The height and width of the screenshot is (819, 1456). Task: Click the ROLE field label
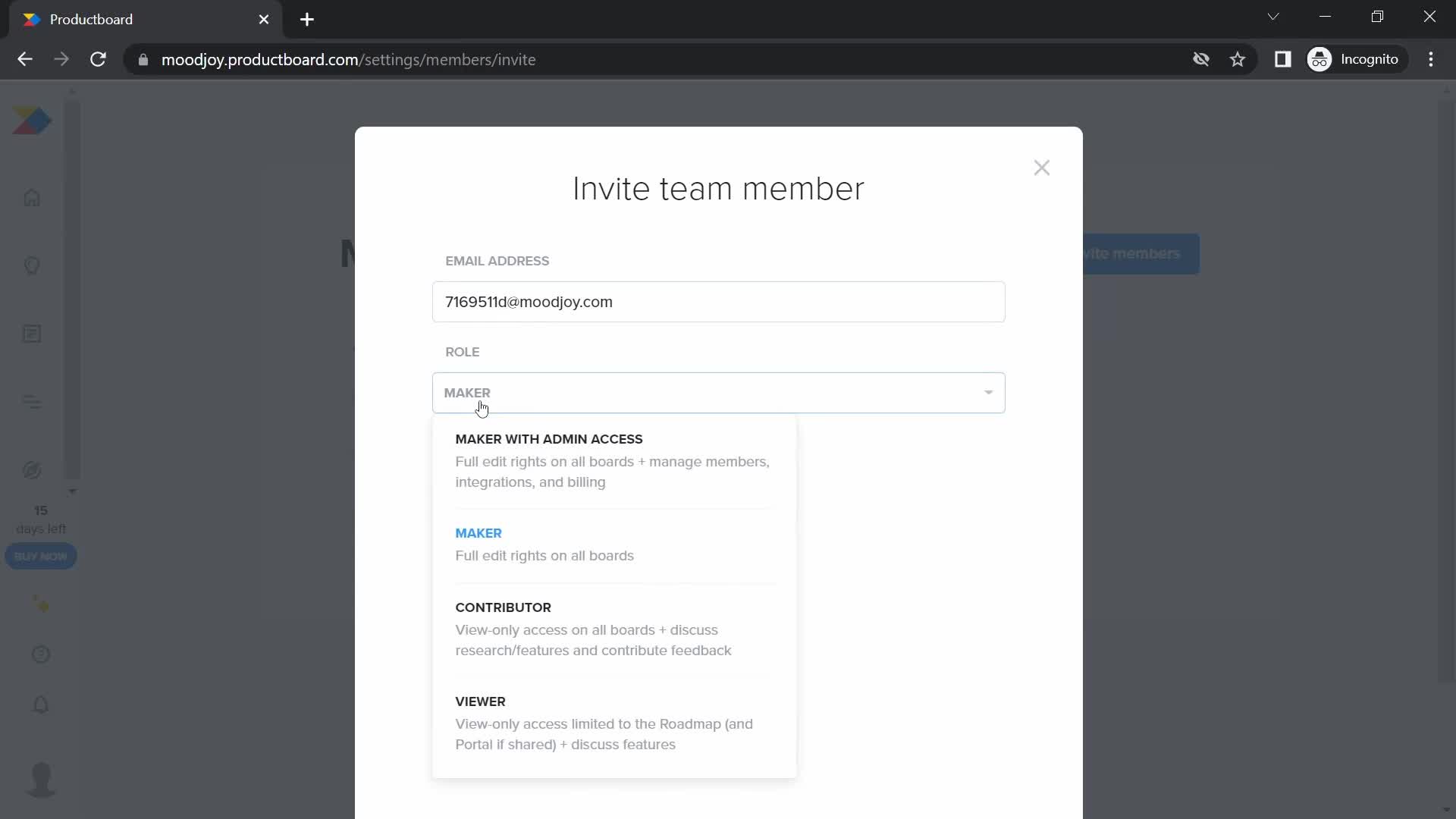462,352
